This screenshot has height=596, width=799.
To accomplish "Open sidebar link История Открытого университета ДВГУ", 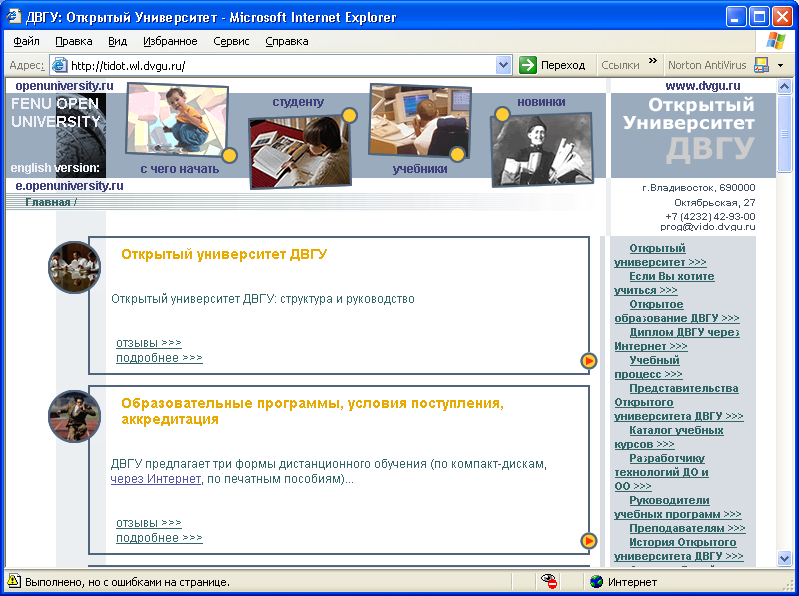I will [x=679, y=549].
